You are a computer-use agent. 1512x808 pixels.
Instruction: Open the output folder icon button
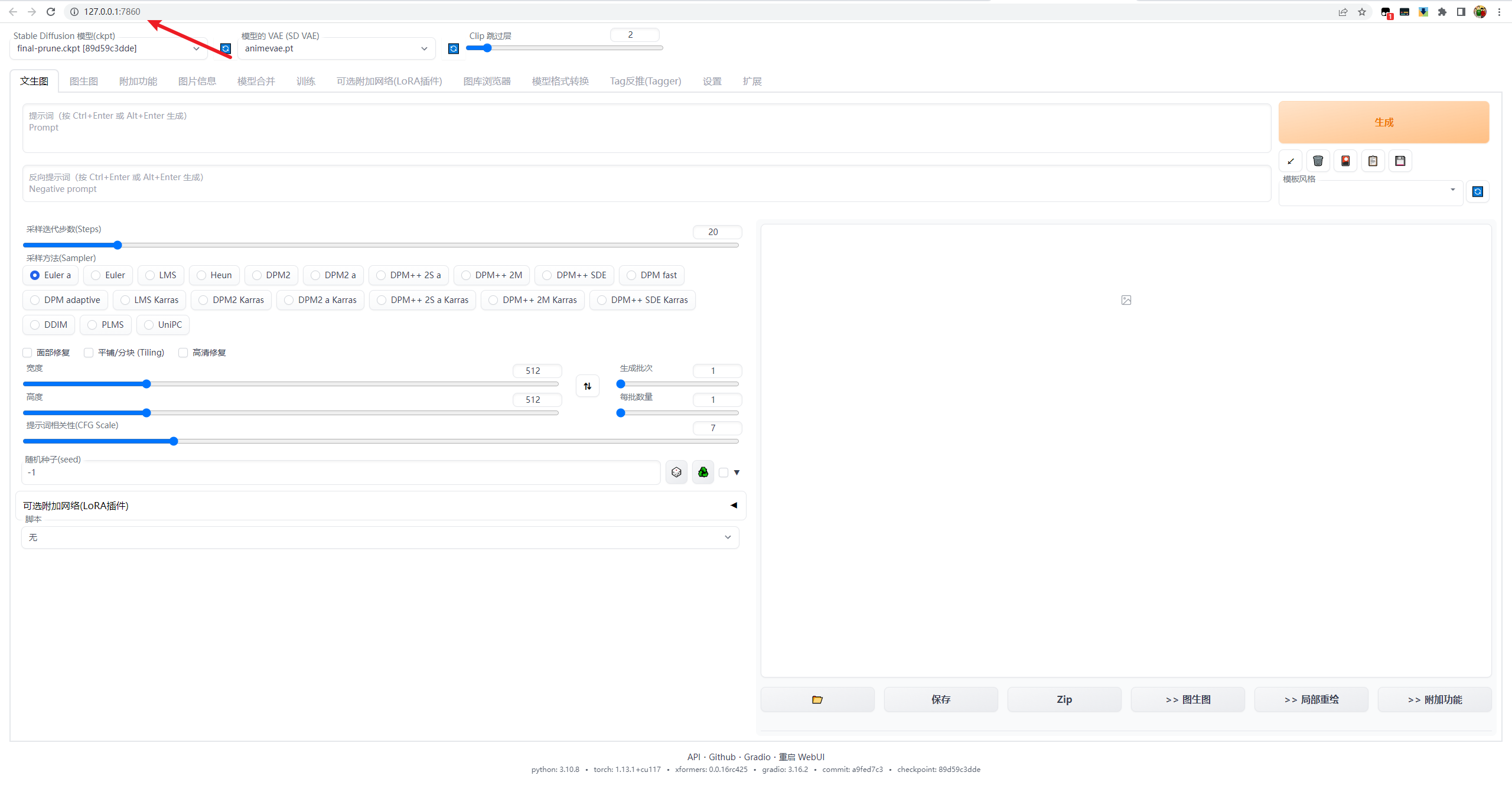(x=817, y=699)
